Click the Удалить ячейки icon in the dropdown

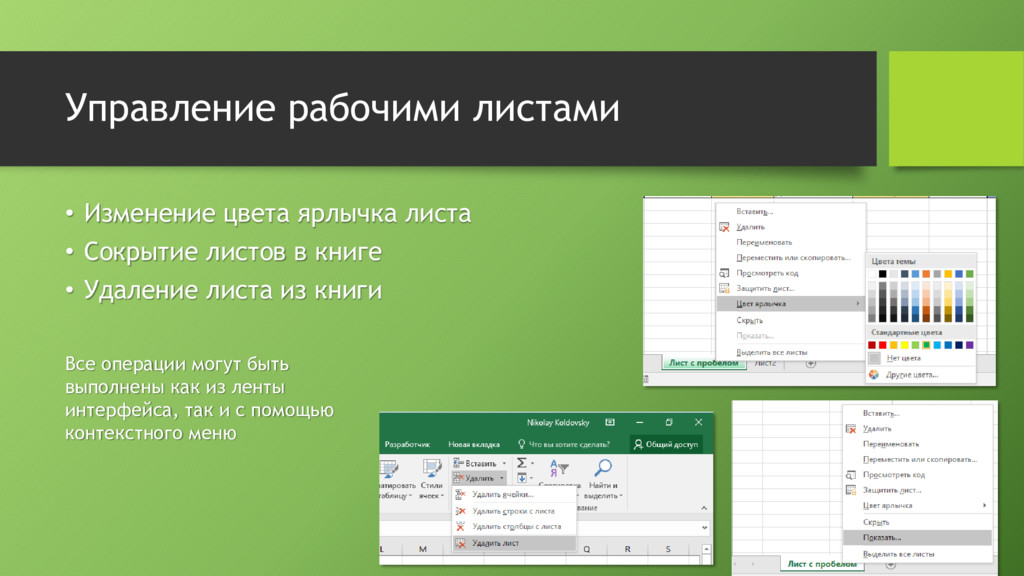click(460, 494)
